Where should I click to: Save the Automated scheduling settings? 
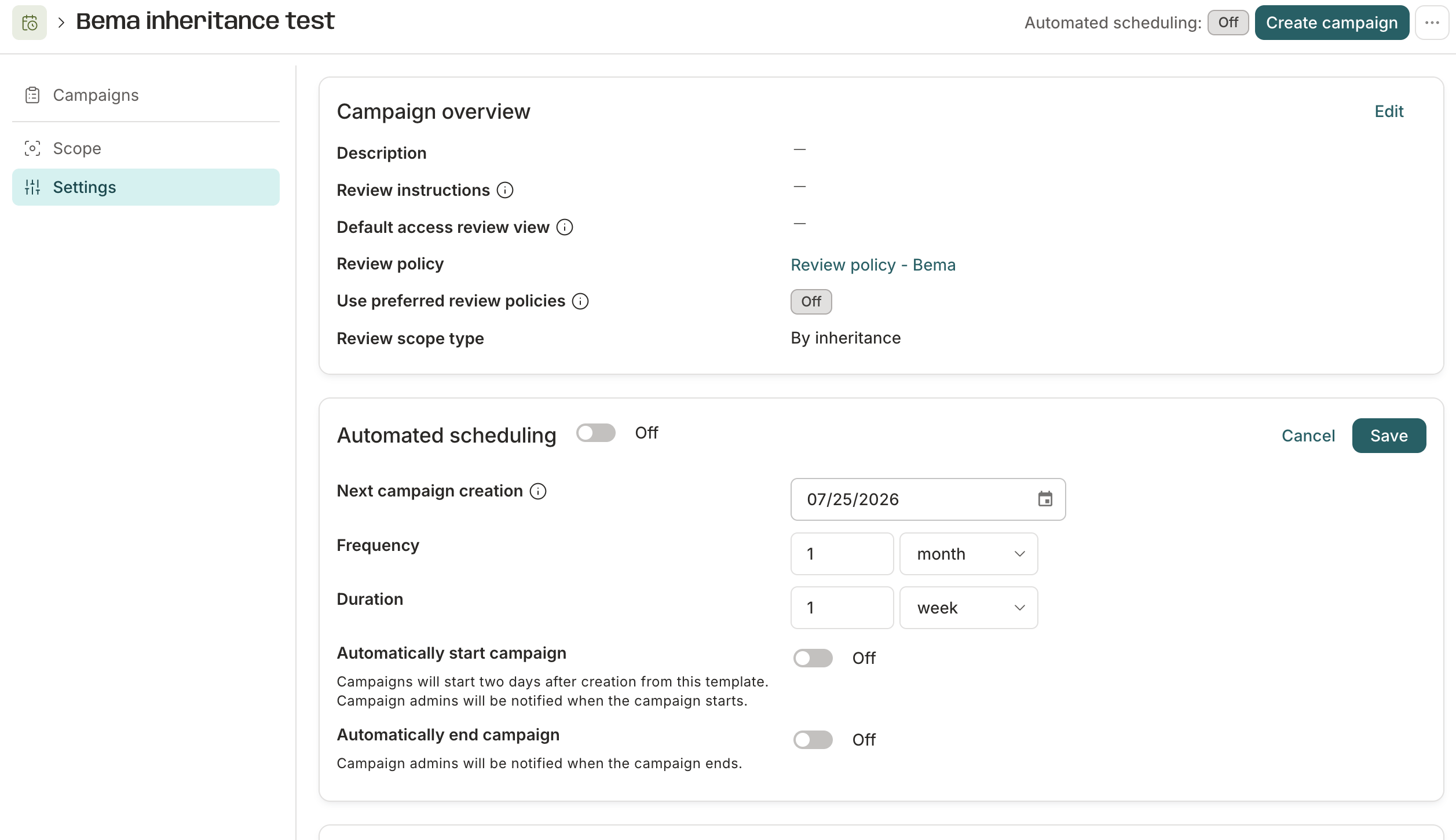(x=1389, y=436)
